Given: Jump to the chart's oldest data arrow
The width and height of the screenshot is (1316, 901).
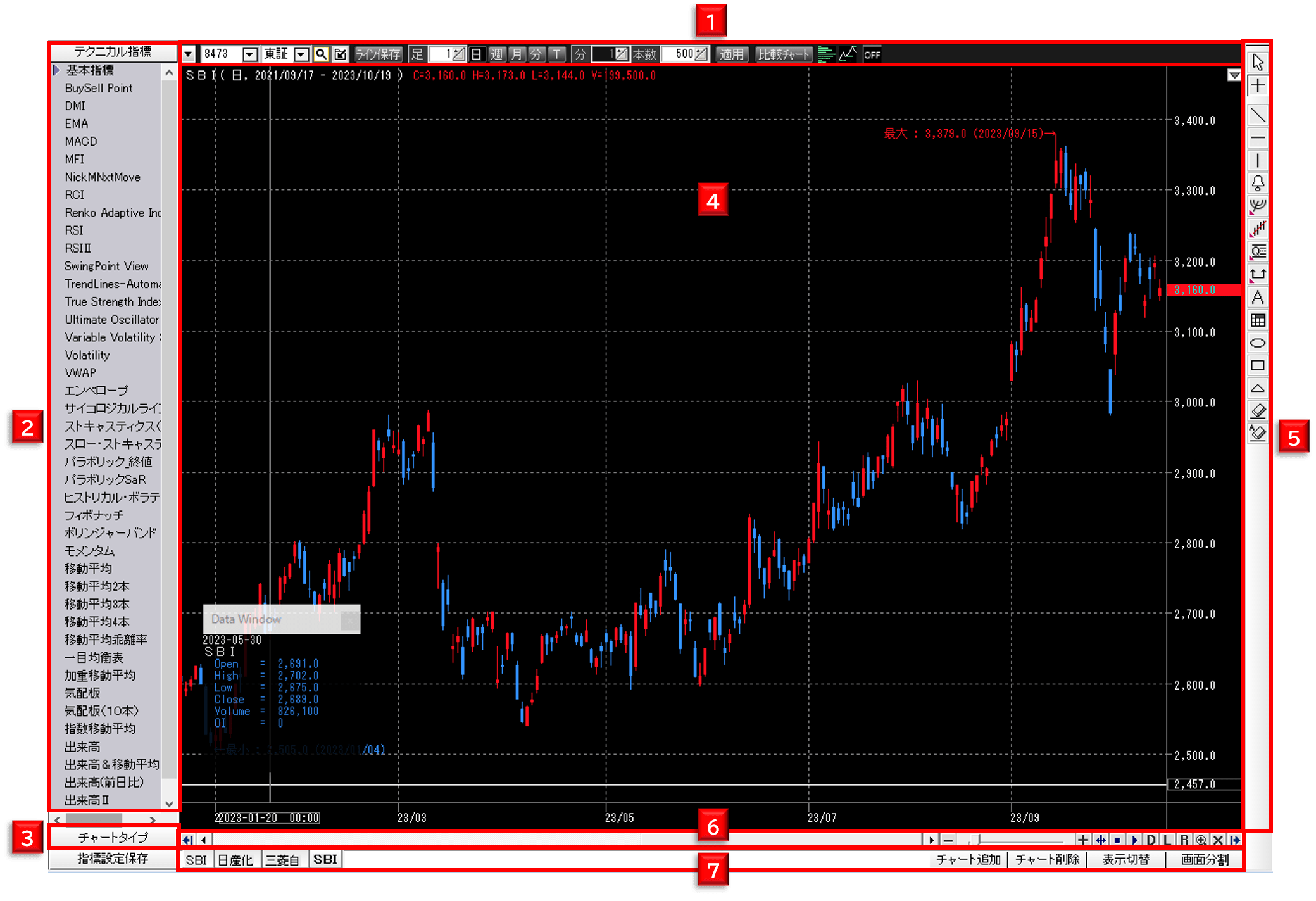Looking at the screenshot, I should pyautogui.click(x=188, y=840).
